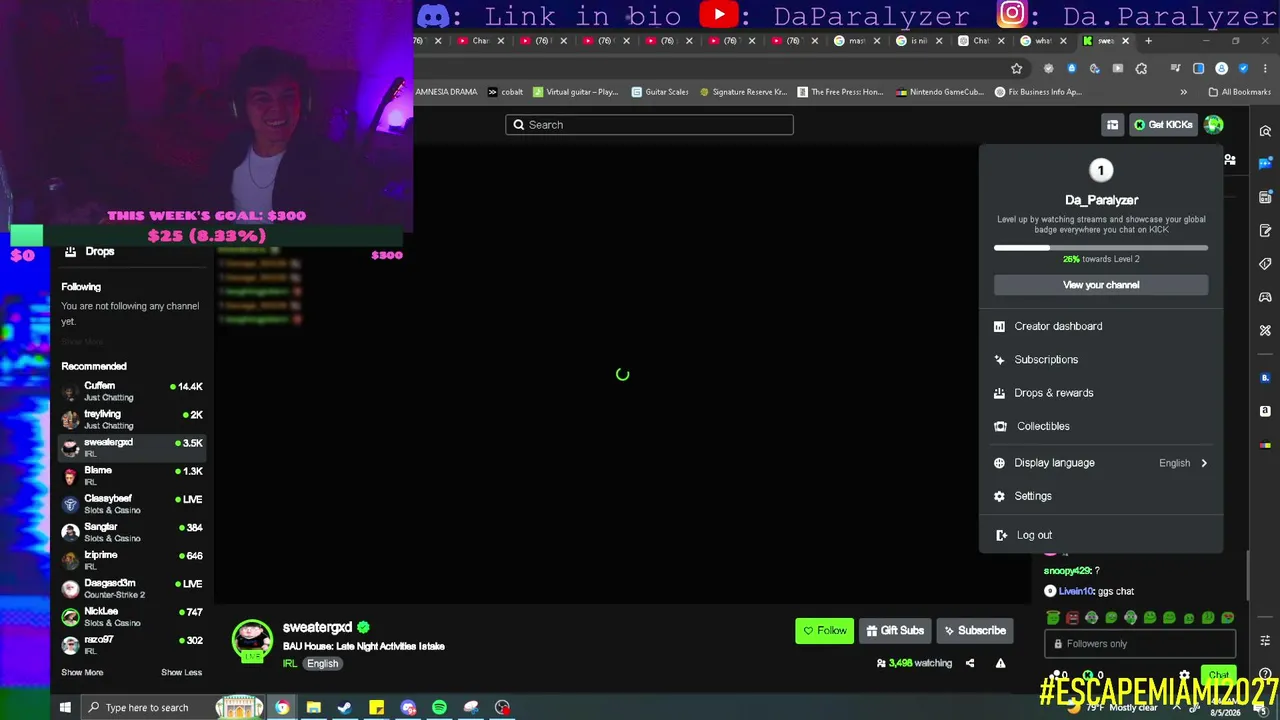Open treyliving's channel in Recommended
Image resolution: width=1280 pixels, height=720 pixels.
[x=132, y=419]
